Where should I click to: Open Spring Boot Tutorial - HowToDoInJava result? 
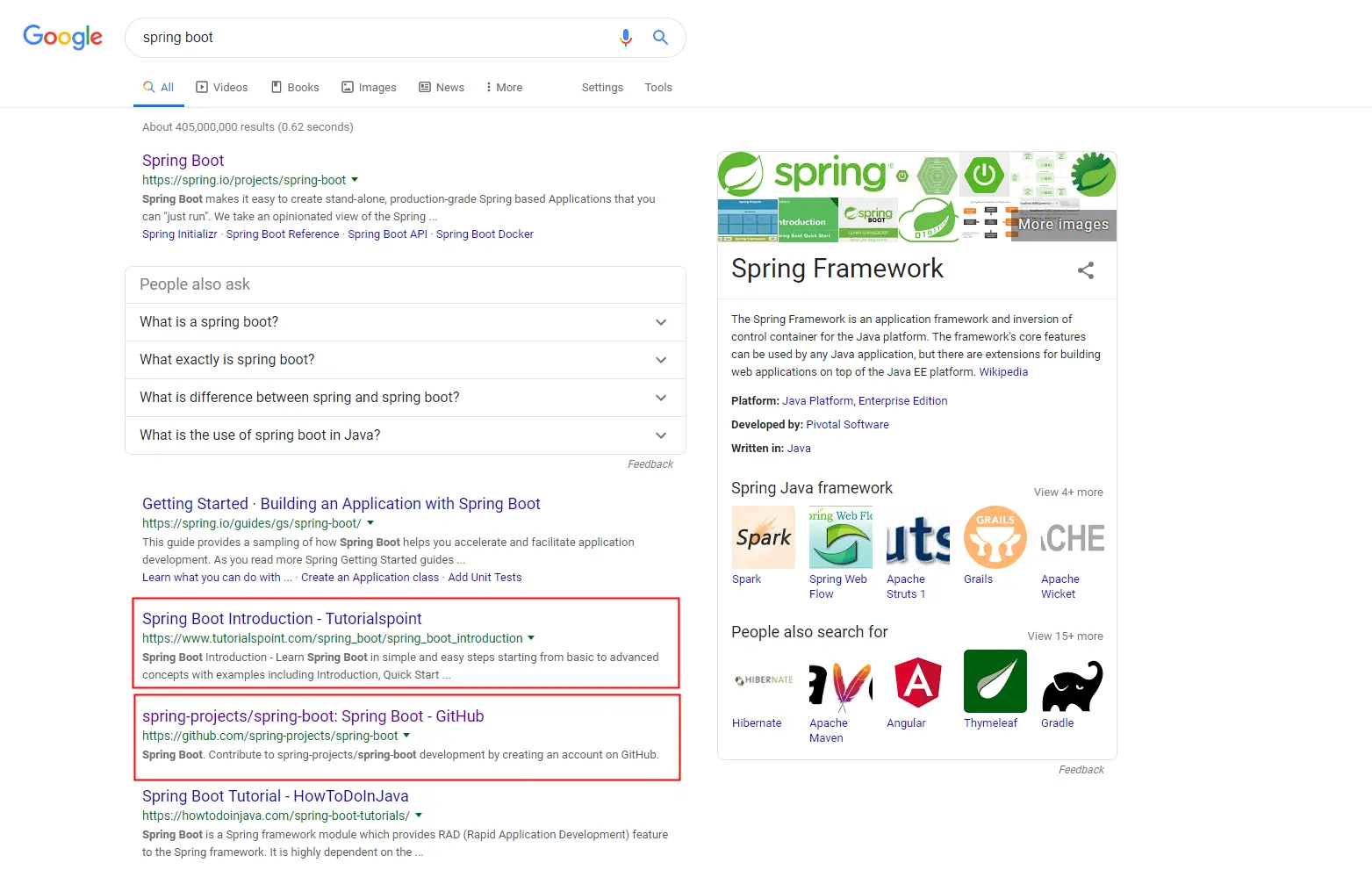pos(276,796)
